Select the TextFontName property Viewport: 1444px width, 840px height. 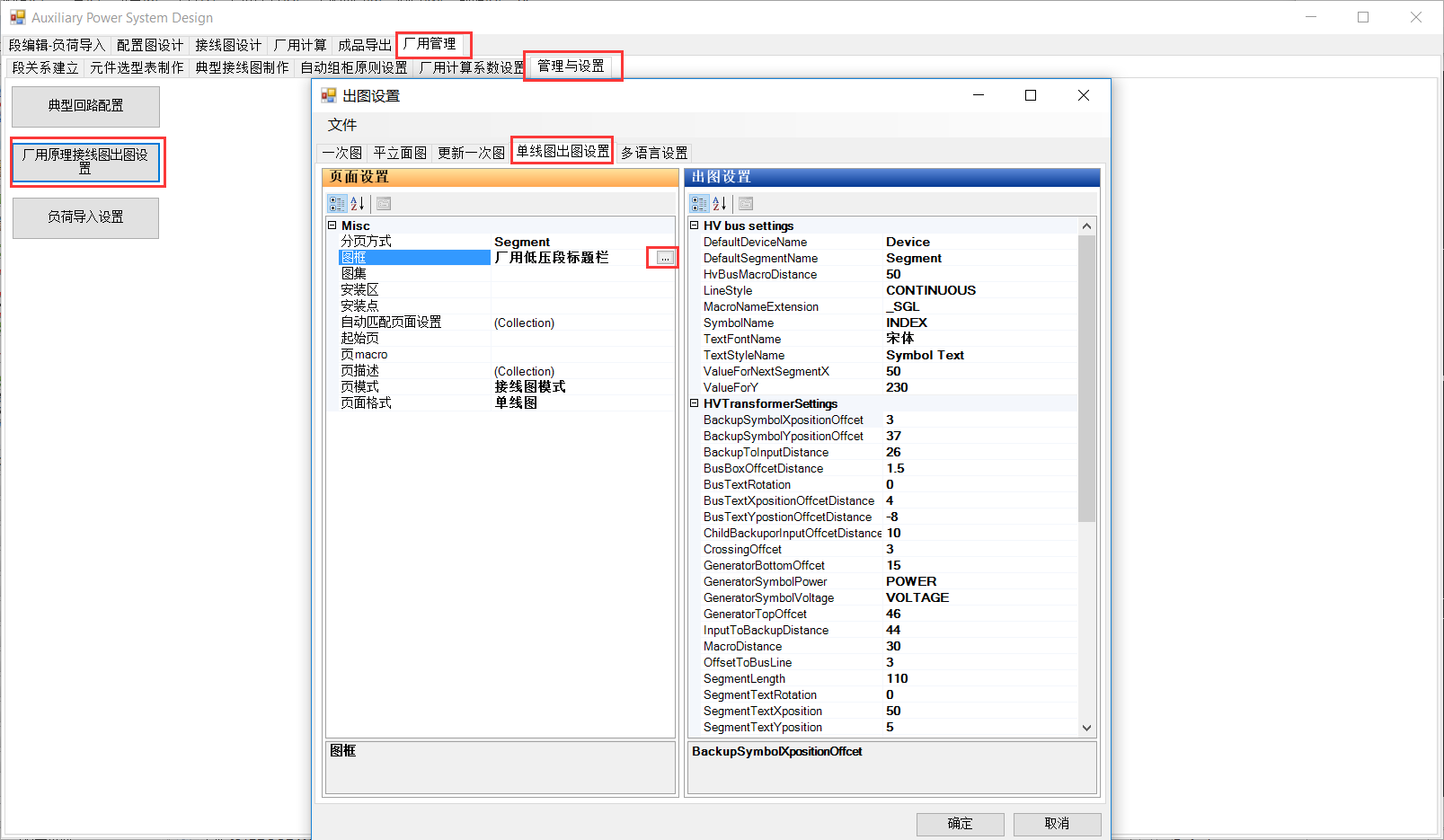click(889, 339)
